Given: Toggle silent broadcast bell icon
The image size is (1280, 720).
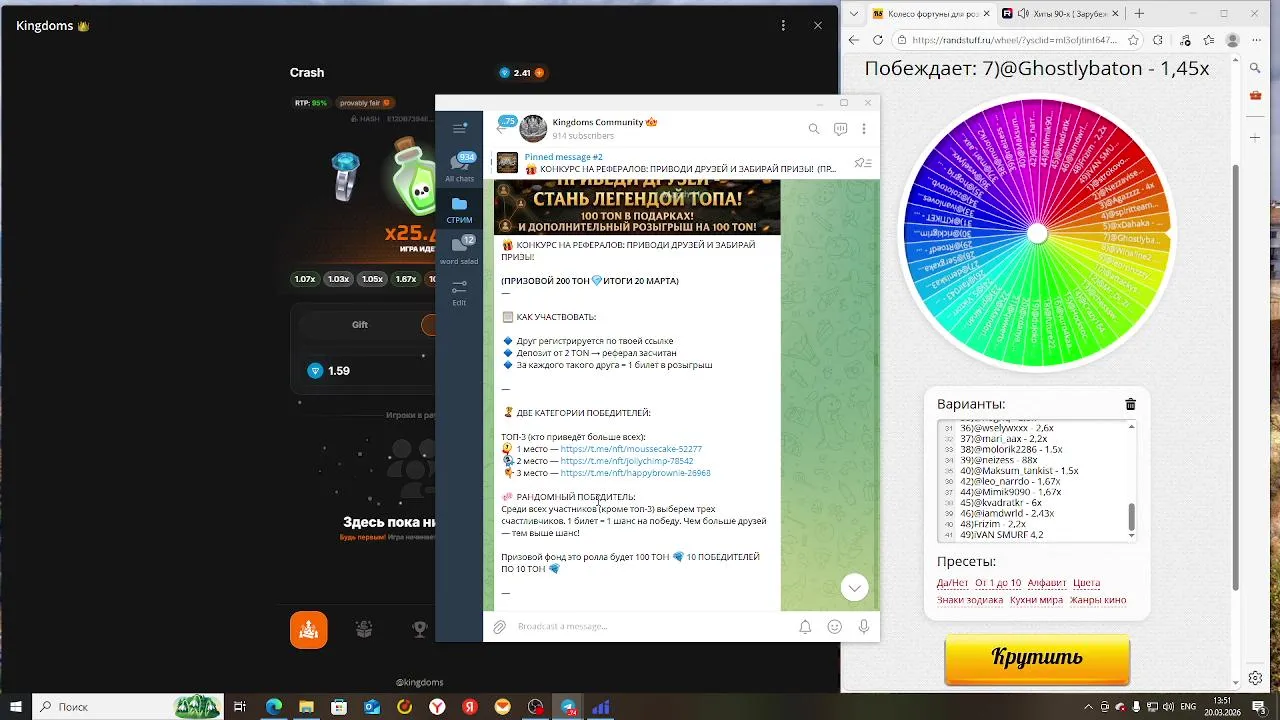Looking at the screenshot, I should 805,627.
